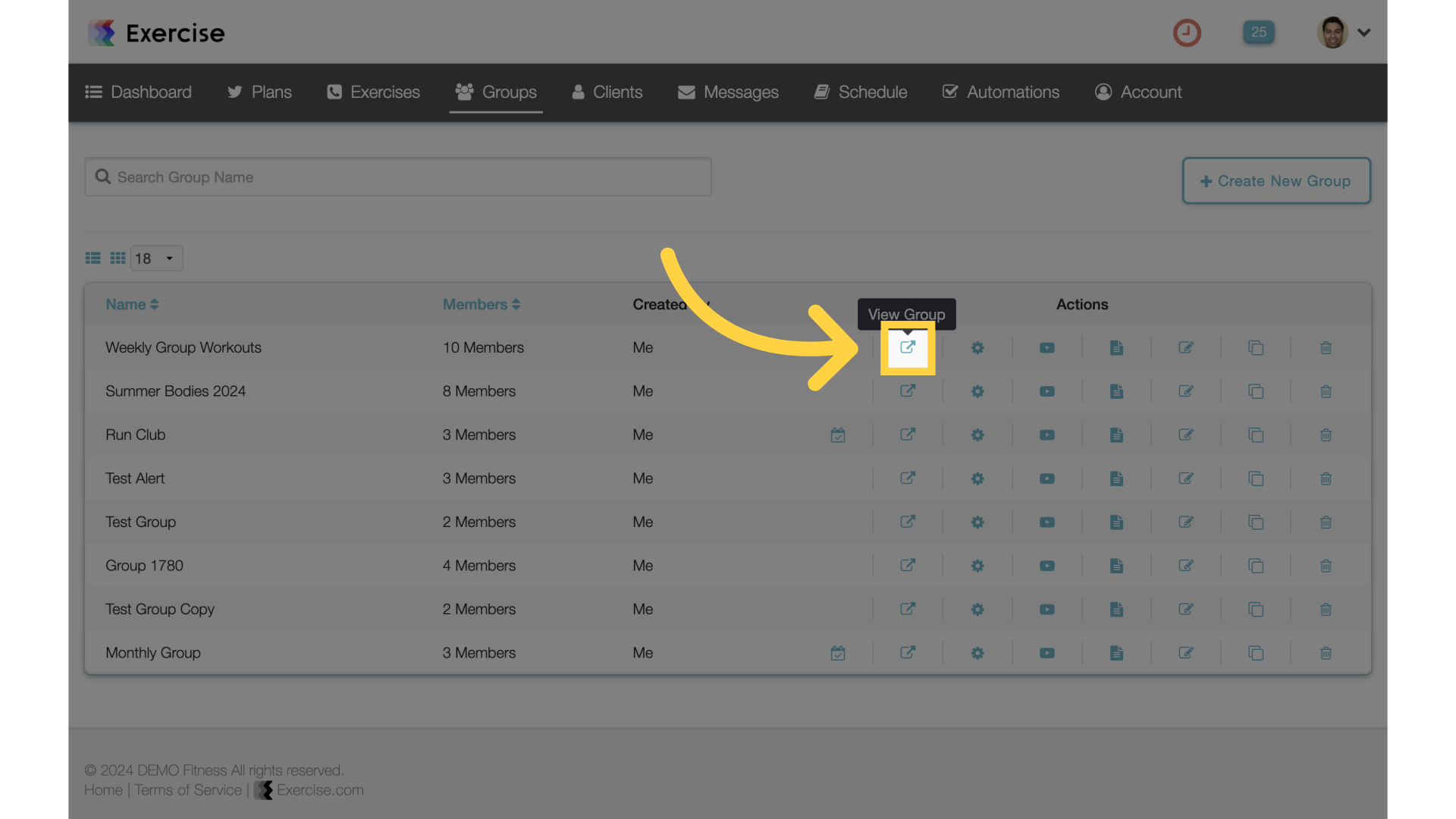Open the 25 notifications badge

click(1259, 32)
